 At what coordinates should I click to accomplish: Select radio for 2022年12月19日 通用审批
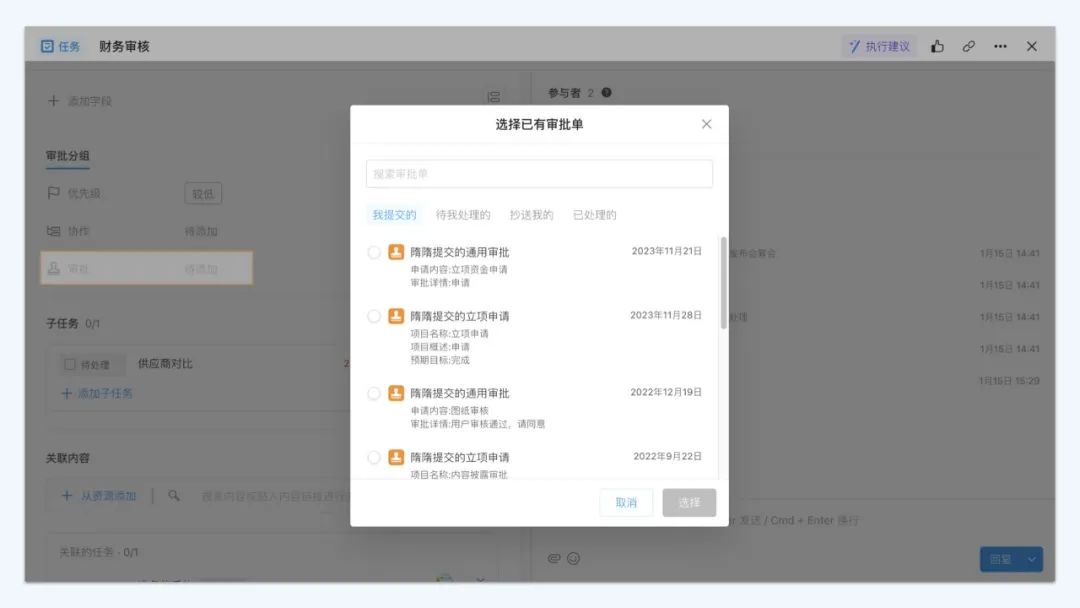(x=374, y=393)
